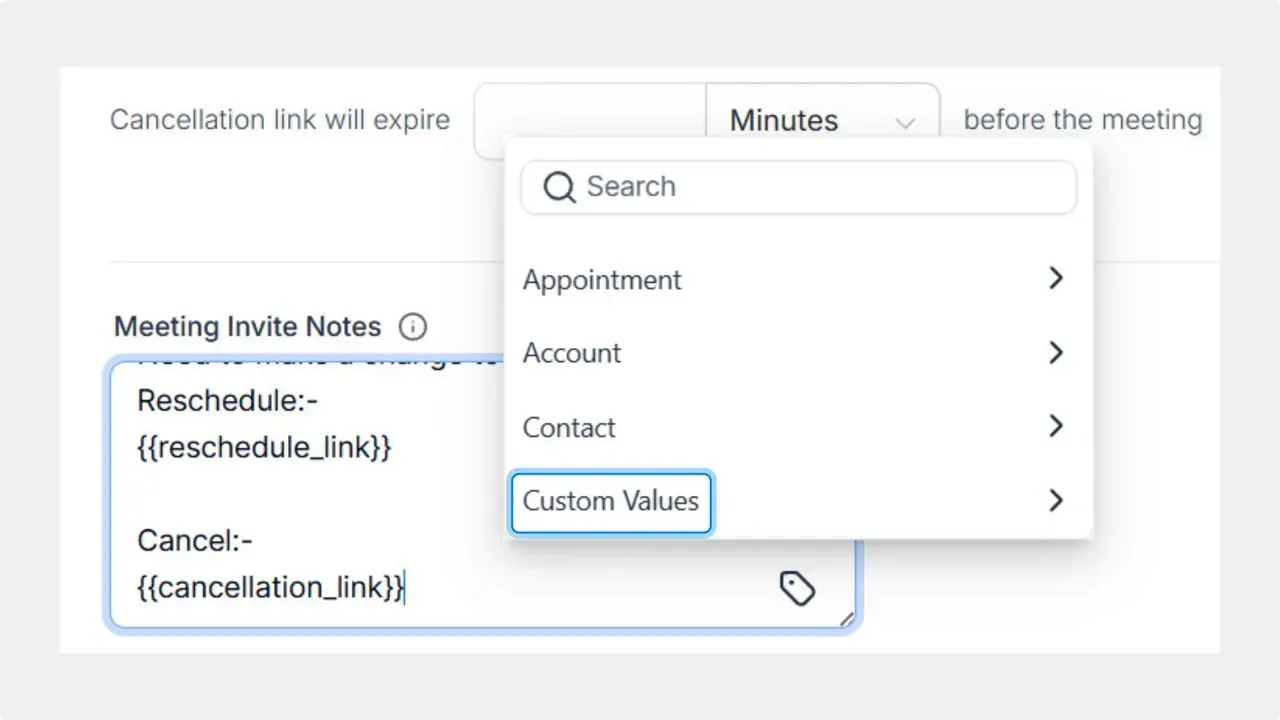Open the Minutes unit dropdown
This screenshot has width=1280, height=720.
coord(822,119)
